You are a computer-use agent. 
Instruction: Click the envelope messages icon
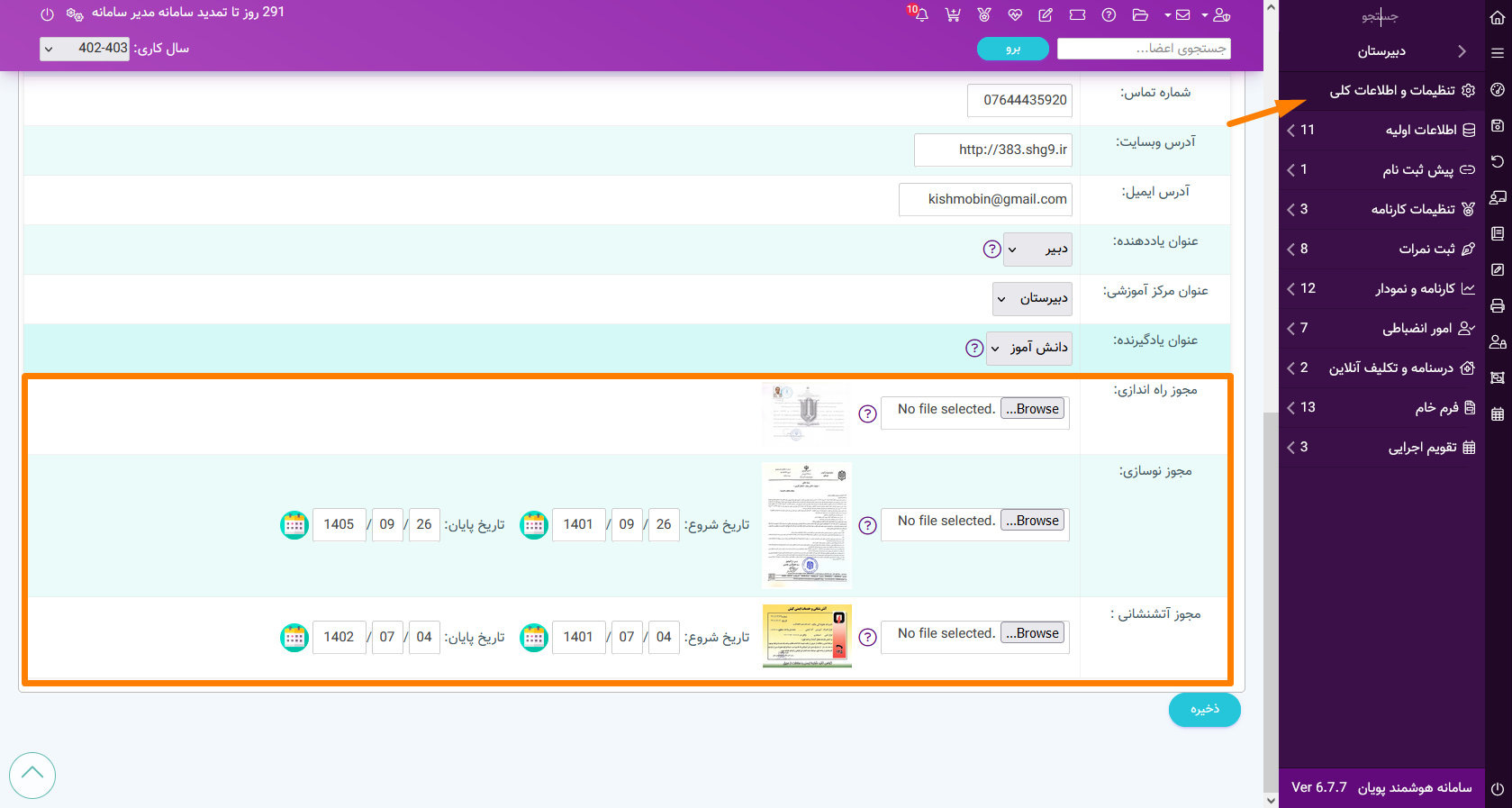click(x=1182, y=14)
